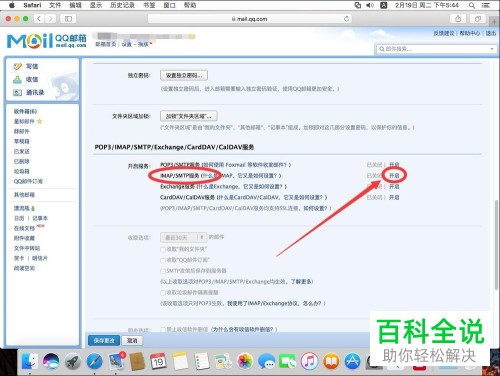Open the 帮助中心 link
The height and width of the screenshot is (376, 500).
(470, 33)
